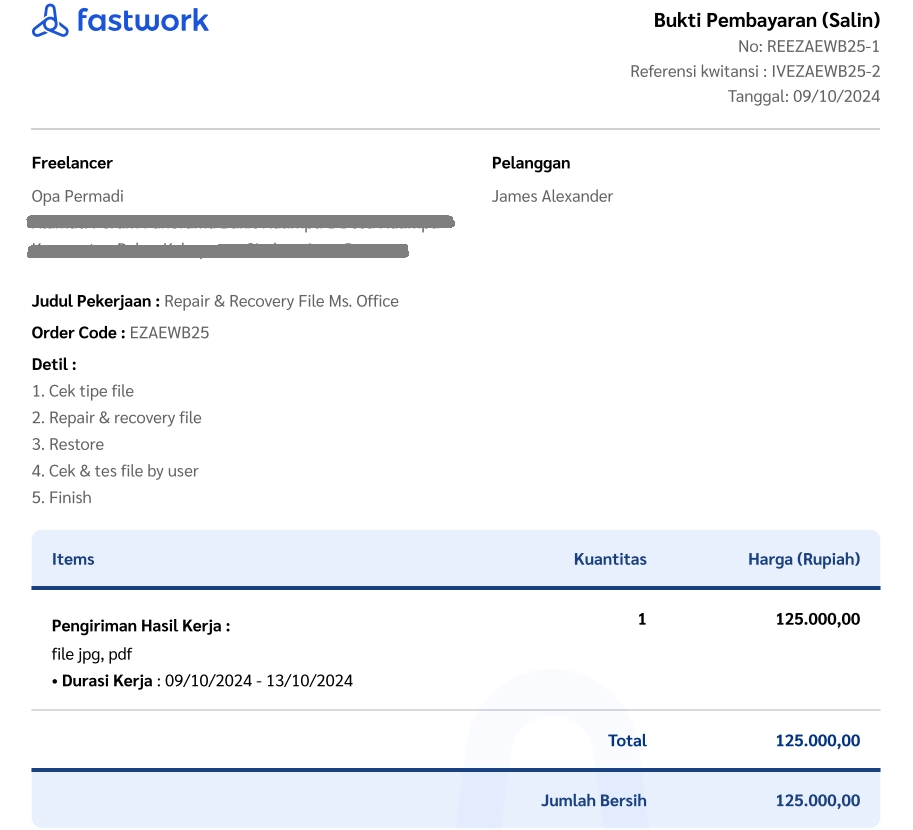Screen dimensions: 913x830
Task: Click the Pelanggan name James Alexander
Action: [552, 196]
